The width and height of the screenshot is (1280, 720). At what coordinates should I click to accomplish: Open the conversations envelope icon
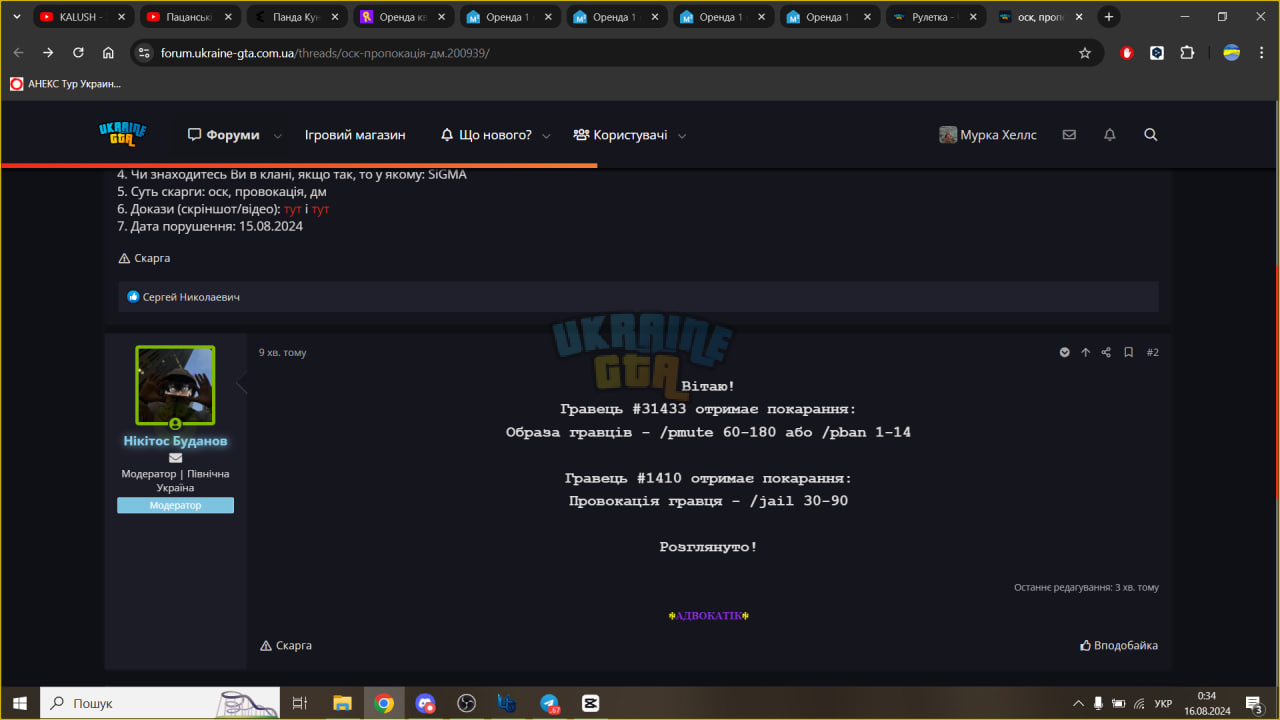pyautogui.click(x=1069, y=135)
